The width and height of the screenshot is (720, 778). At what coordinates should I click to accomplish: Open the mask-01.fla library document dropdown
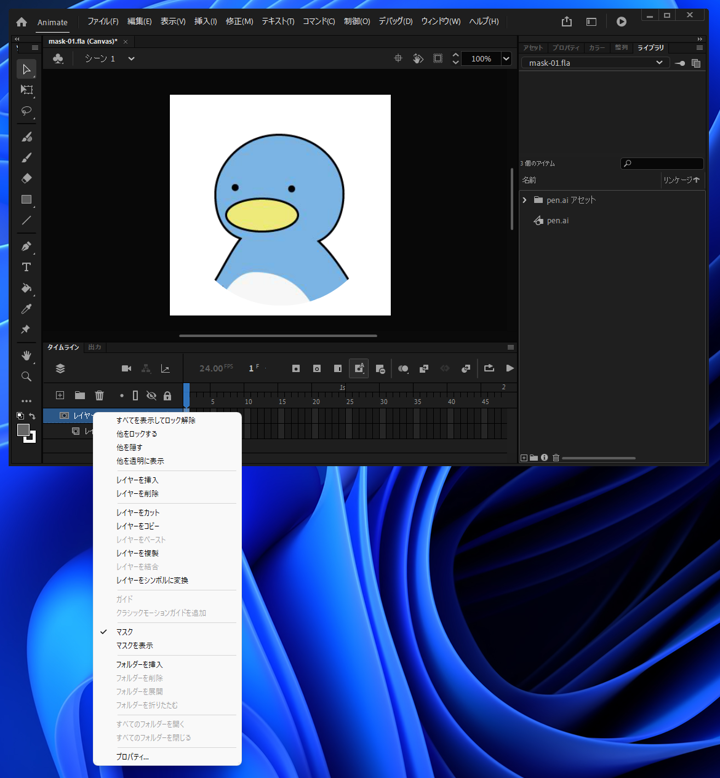595,63
